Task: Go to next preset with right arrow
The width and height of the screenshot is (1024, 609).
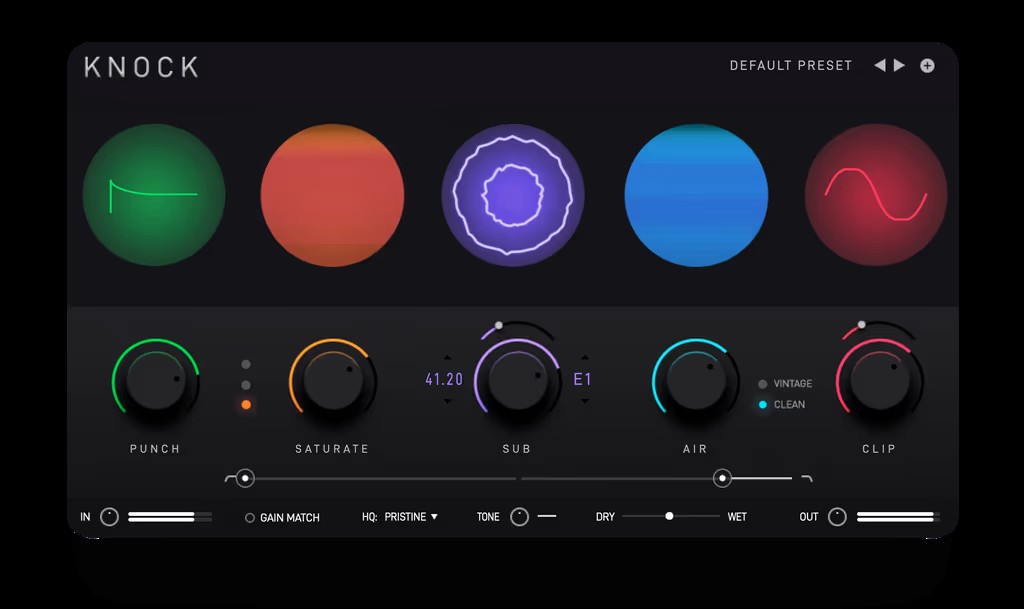Action: [x=899, y=65]
